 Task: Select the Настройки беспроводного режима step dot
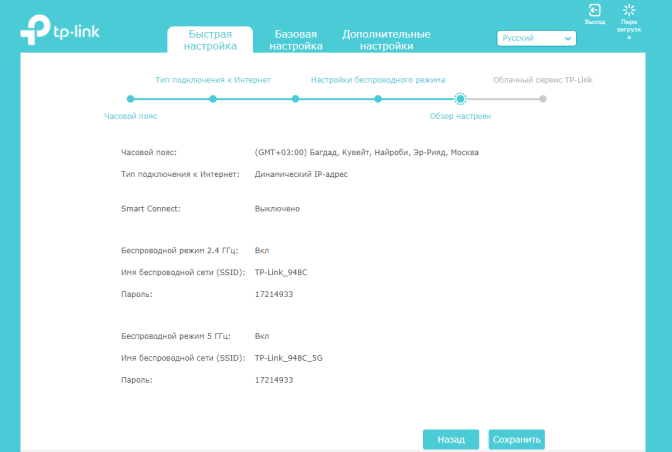[x=378, y=99]
